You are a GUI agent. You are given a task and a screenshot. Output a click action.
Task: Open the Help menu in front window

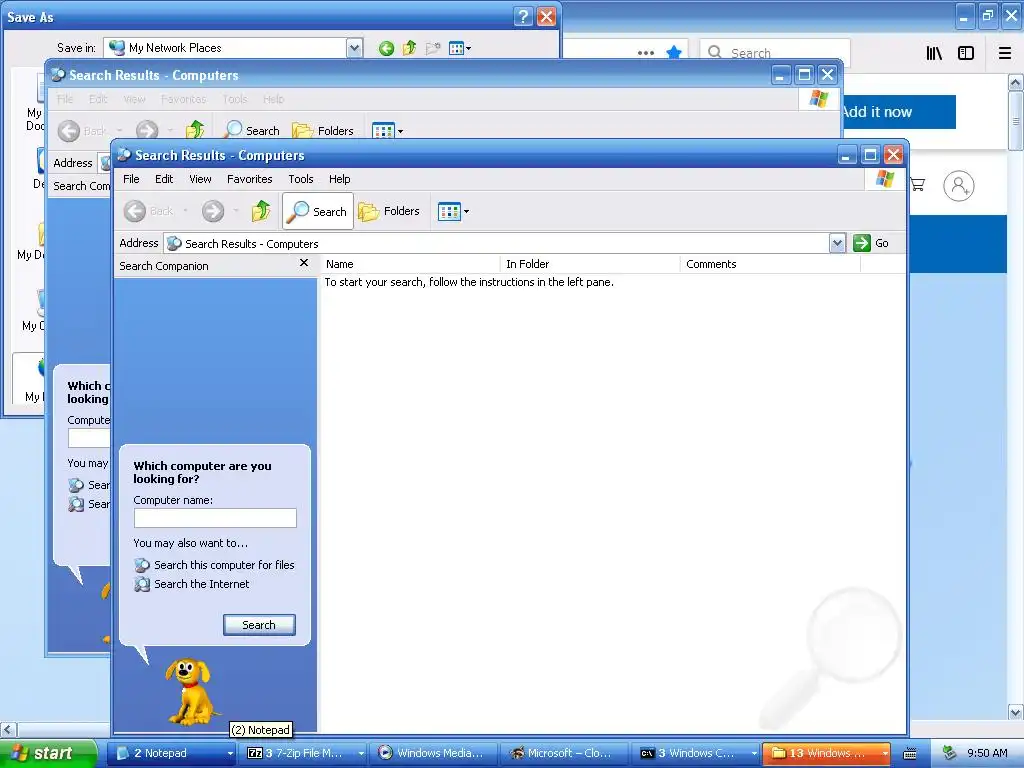point(340,179)
